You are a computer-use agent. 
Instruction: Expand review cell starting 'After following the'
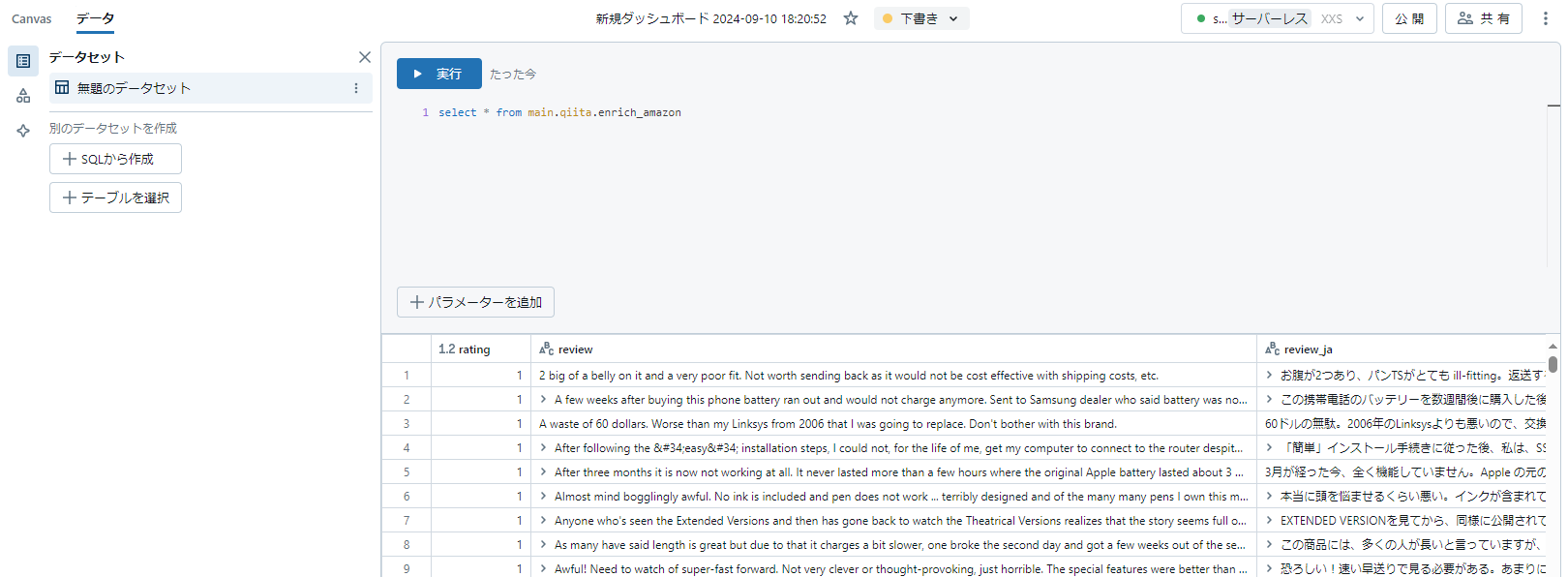point(544,447)
